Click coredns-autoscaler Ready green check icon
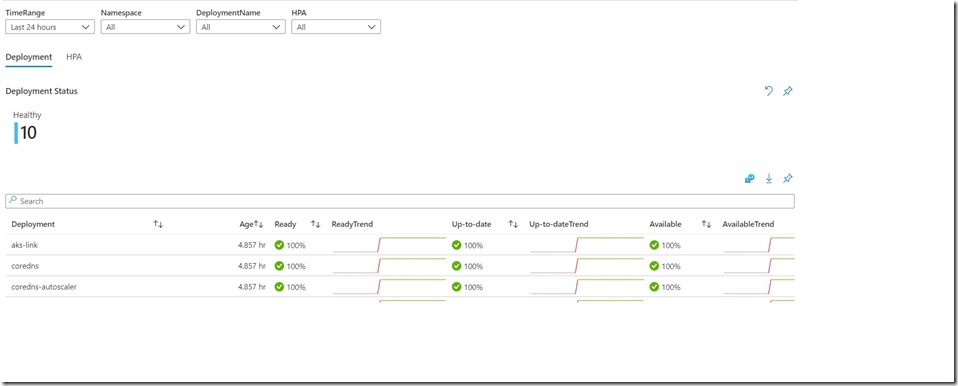 pos(279,286)
